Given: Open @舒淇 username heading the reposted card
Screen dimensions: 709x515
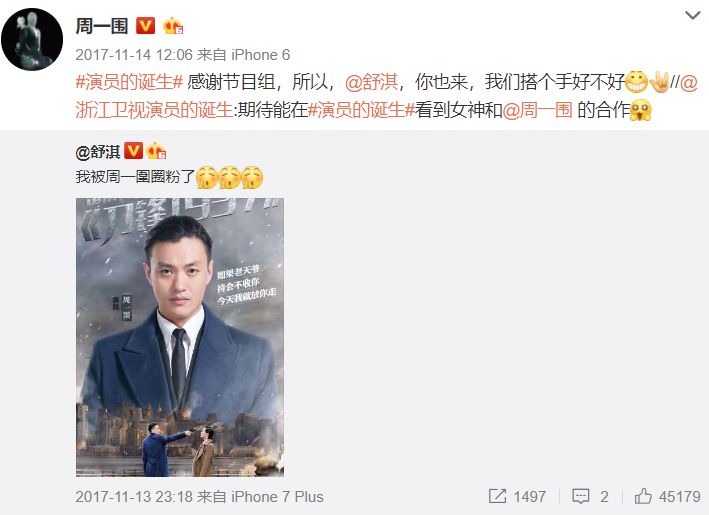Looking at the screenshot, I should pyautogui.click(x=98, y=152).
